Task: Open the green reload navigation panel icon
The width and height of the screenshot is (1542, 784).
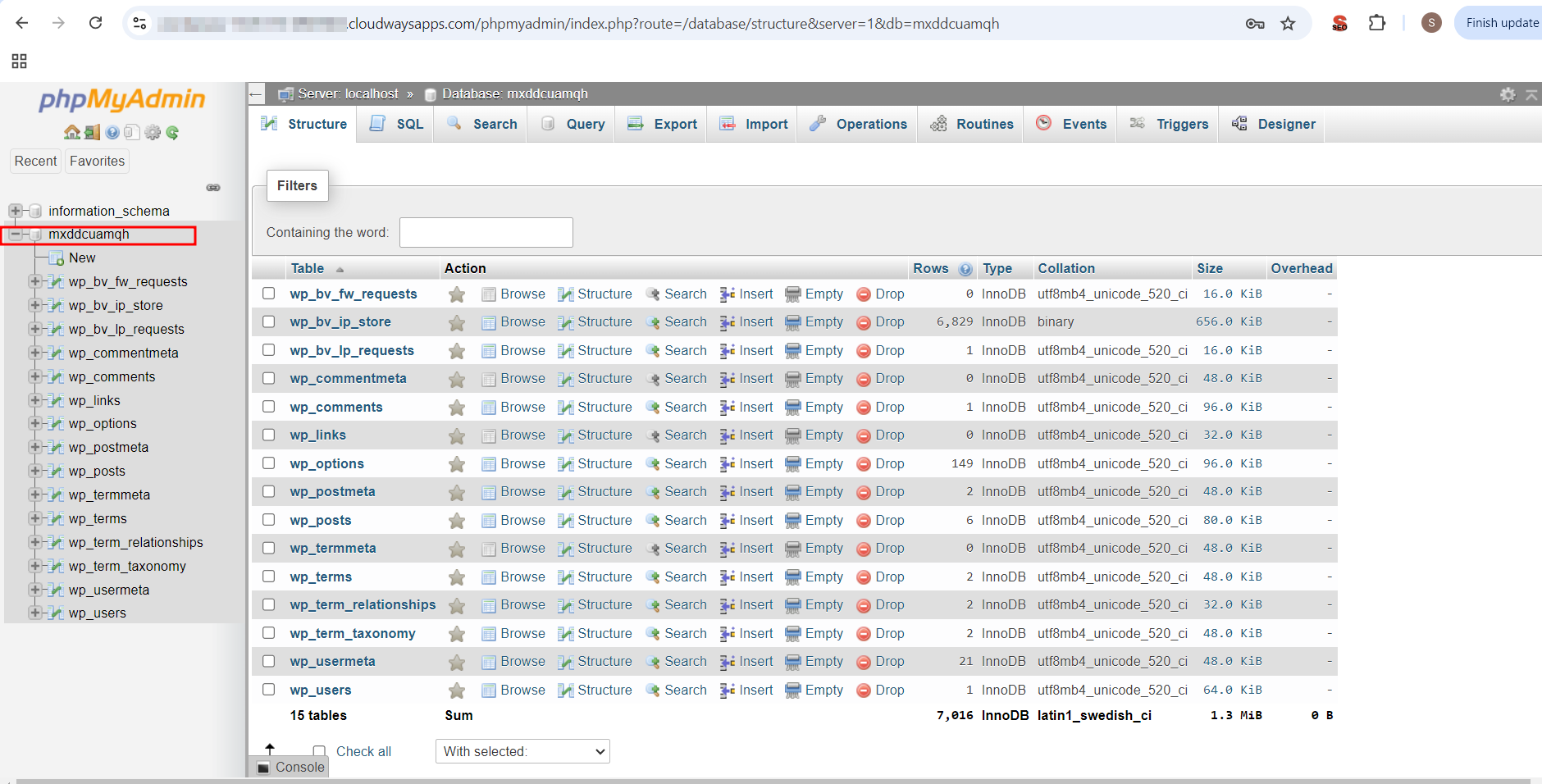Action: (172, 132)
